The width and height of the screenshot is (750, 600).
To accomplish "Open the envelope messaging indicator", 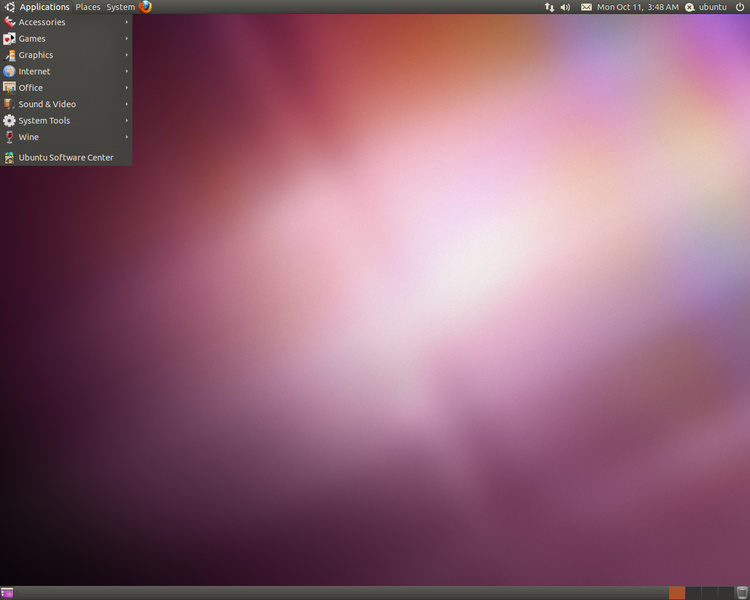I will point(586,7).
